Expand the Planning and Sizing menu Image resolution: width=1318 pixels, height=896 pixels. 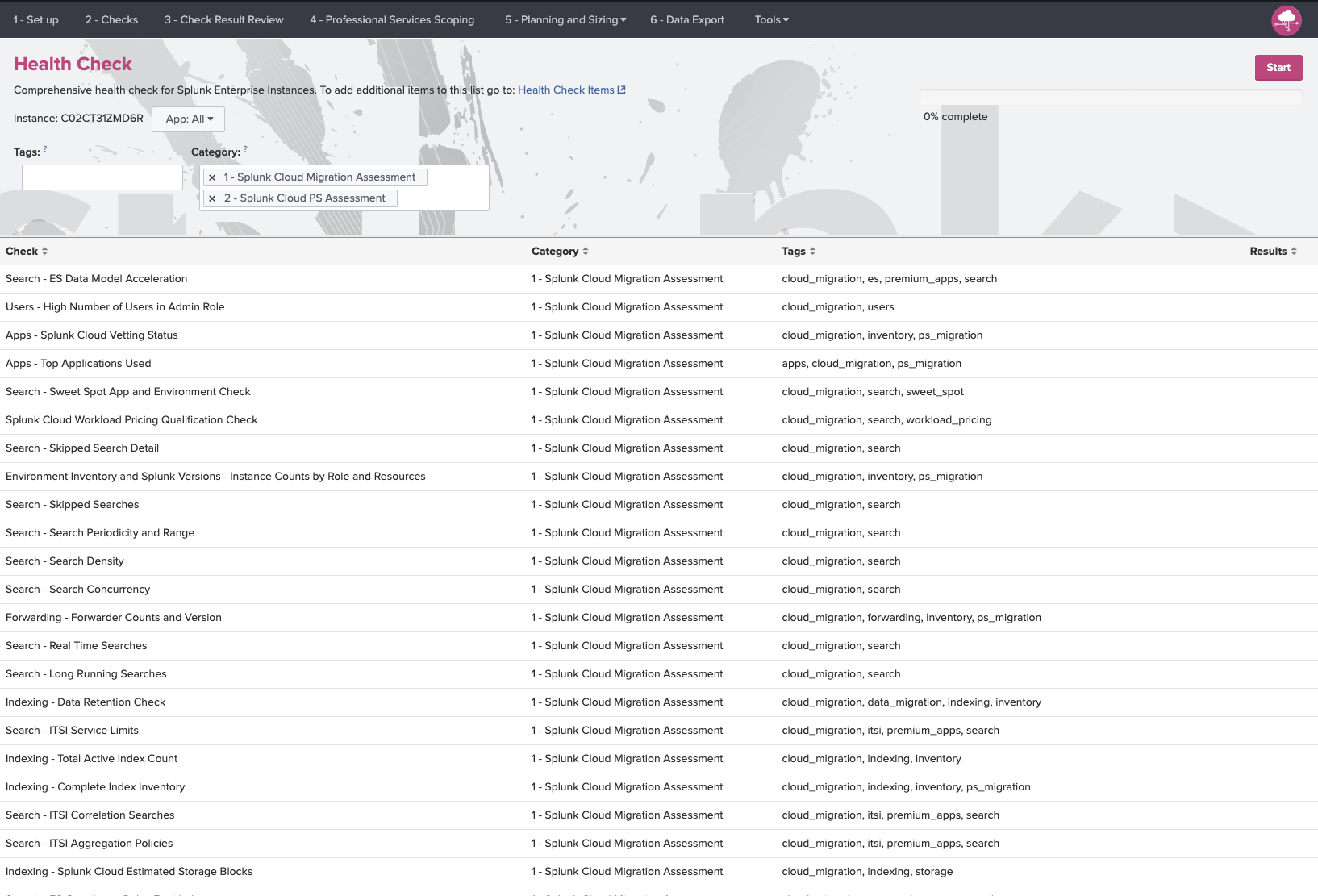[x=565, y=19]
